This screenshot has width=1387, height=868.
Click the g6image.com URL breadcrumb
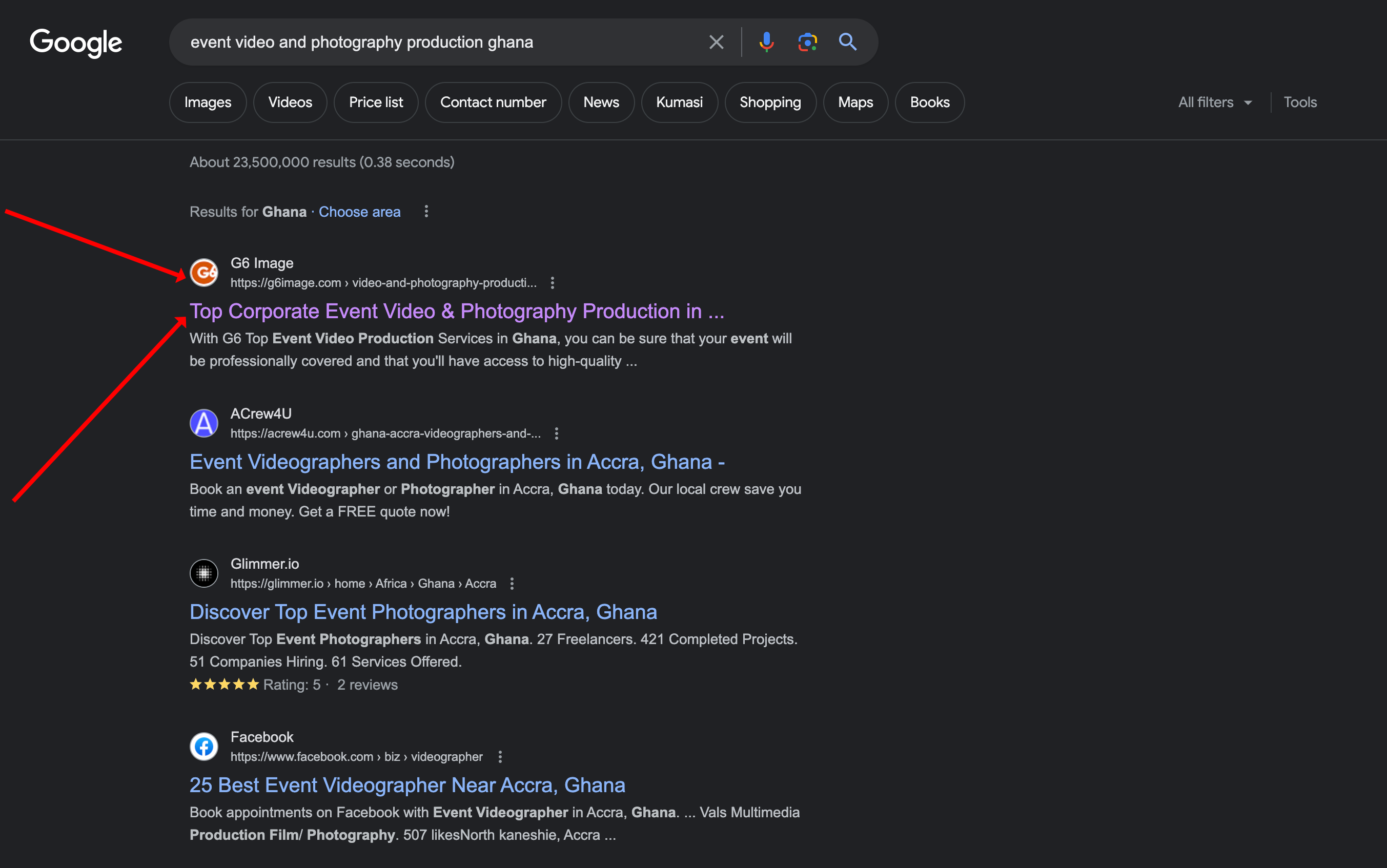tap(383, 282)
